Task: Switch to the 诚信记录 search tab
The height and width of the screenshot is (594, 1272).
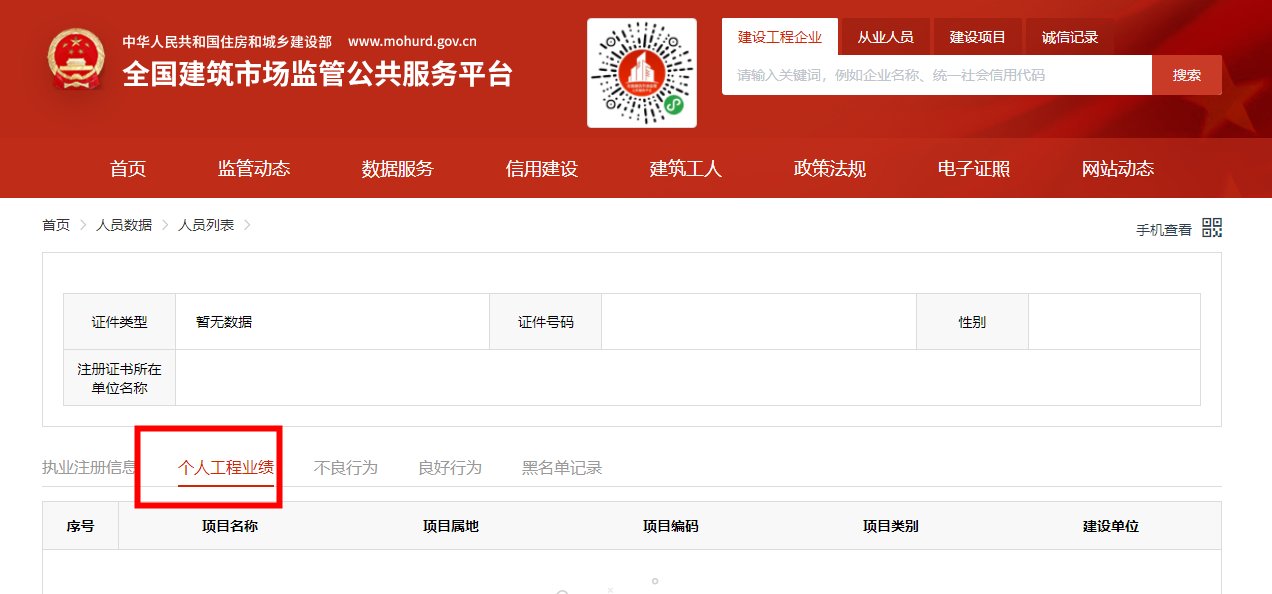Action: (x=1069, y=36)
